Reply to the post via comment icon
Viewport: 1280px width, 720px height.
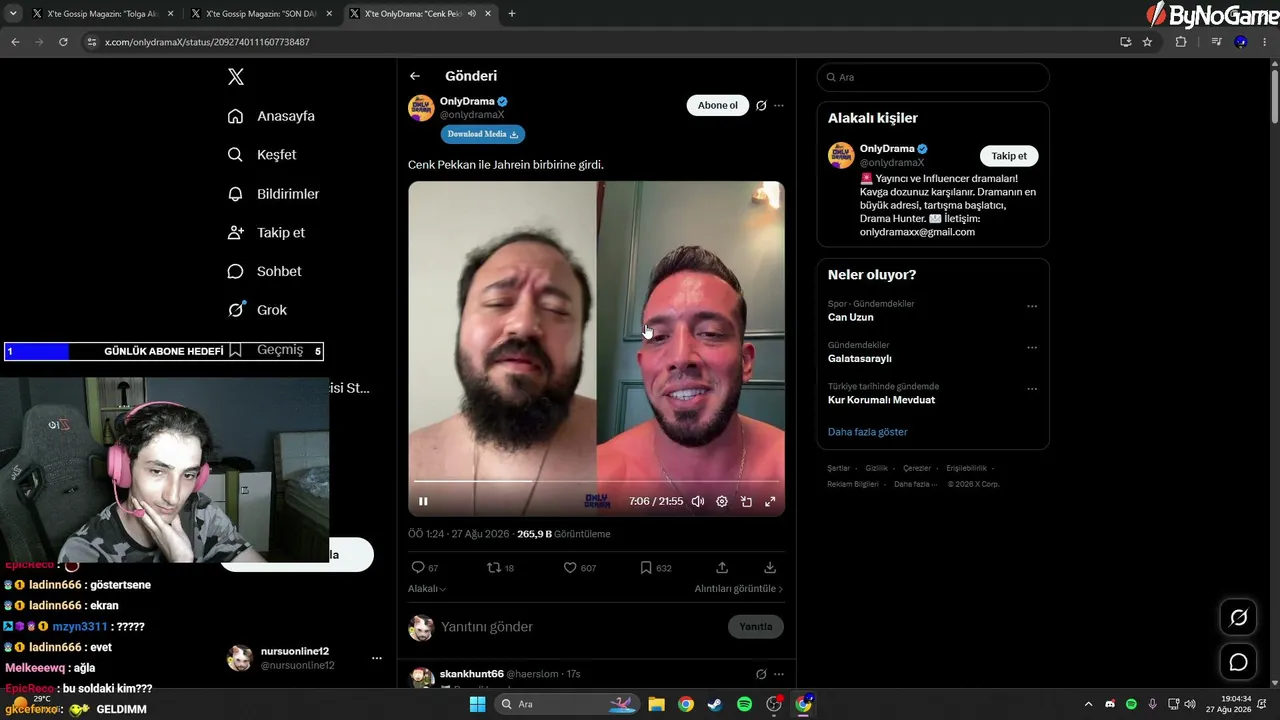pos(418,567)
